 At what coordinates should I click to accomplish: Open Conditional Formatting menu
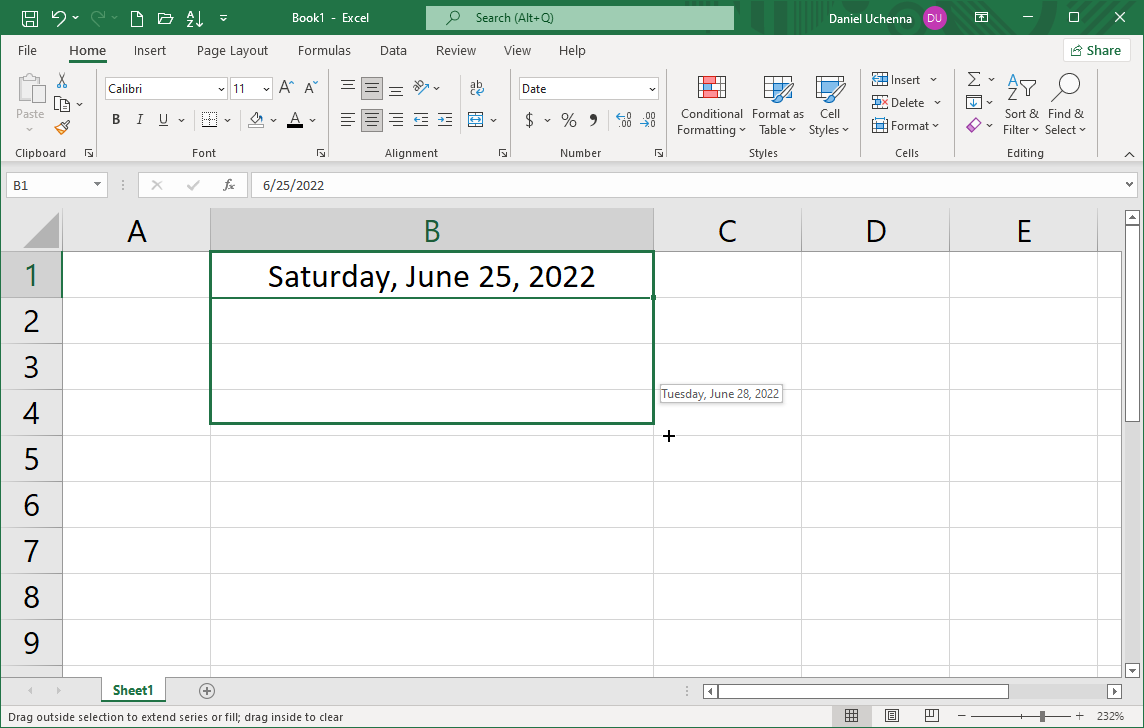[x=711, y=105]
